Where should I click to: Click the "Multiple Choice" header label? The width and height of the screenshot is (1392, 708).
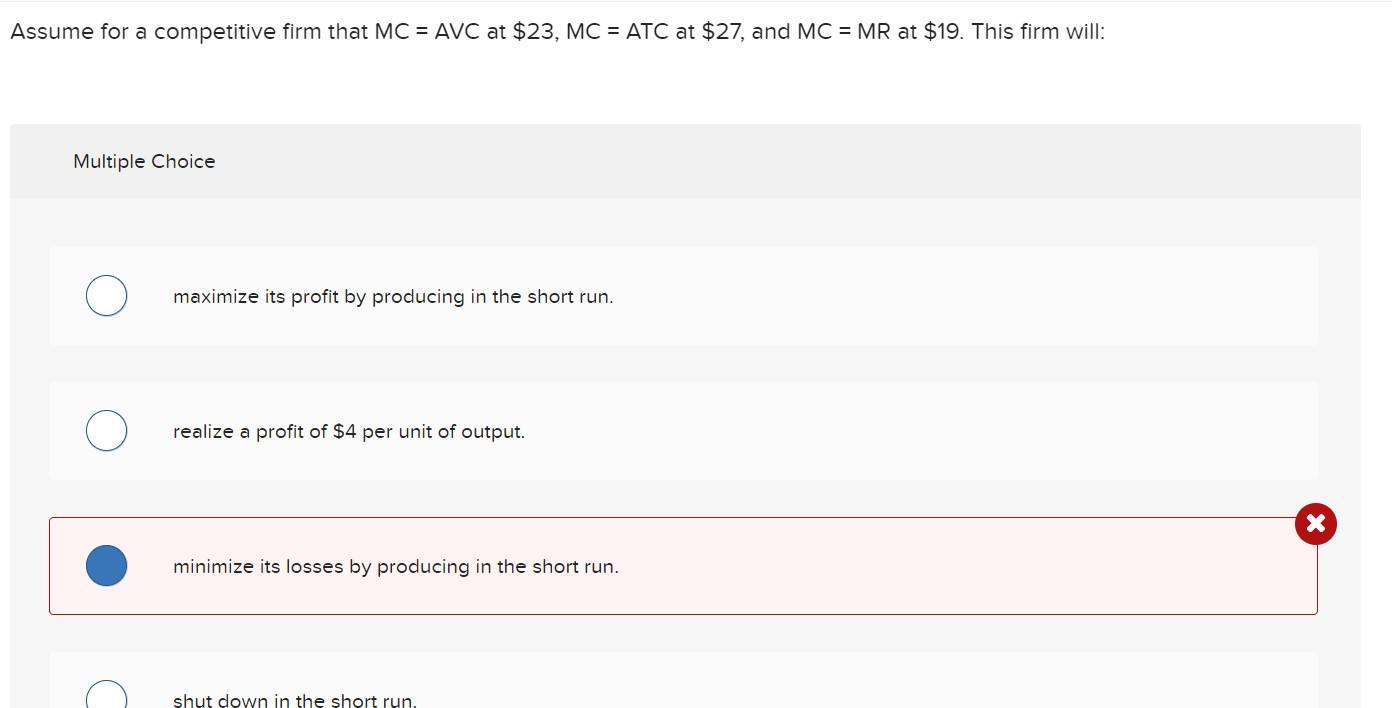144,161
